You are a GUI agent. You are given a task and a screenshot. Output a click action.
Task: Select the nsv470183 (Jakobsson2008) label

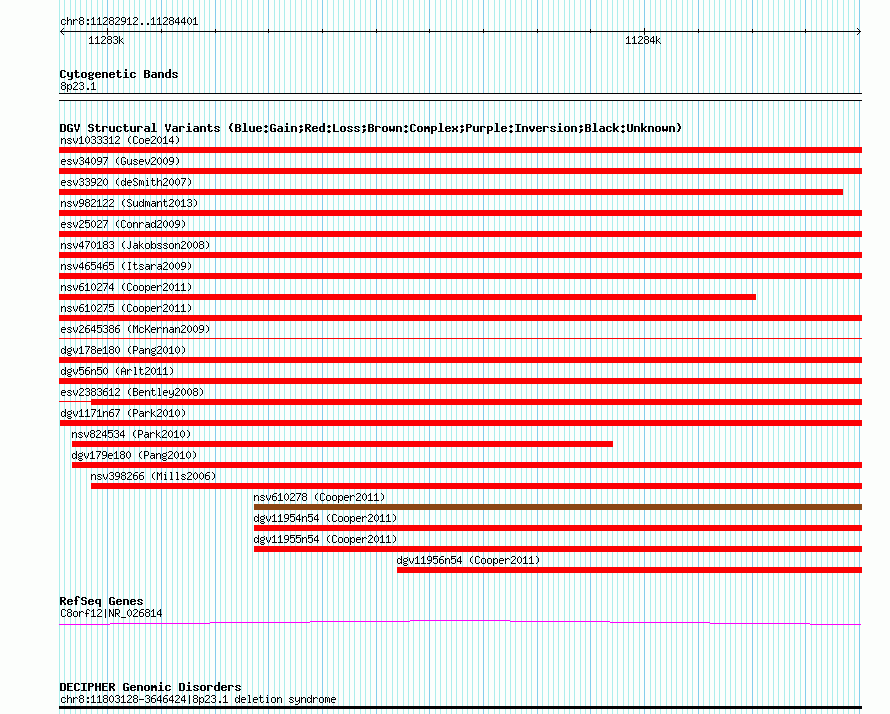(135, 245)
